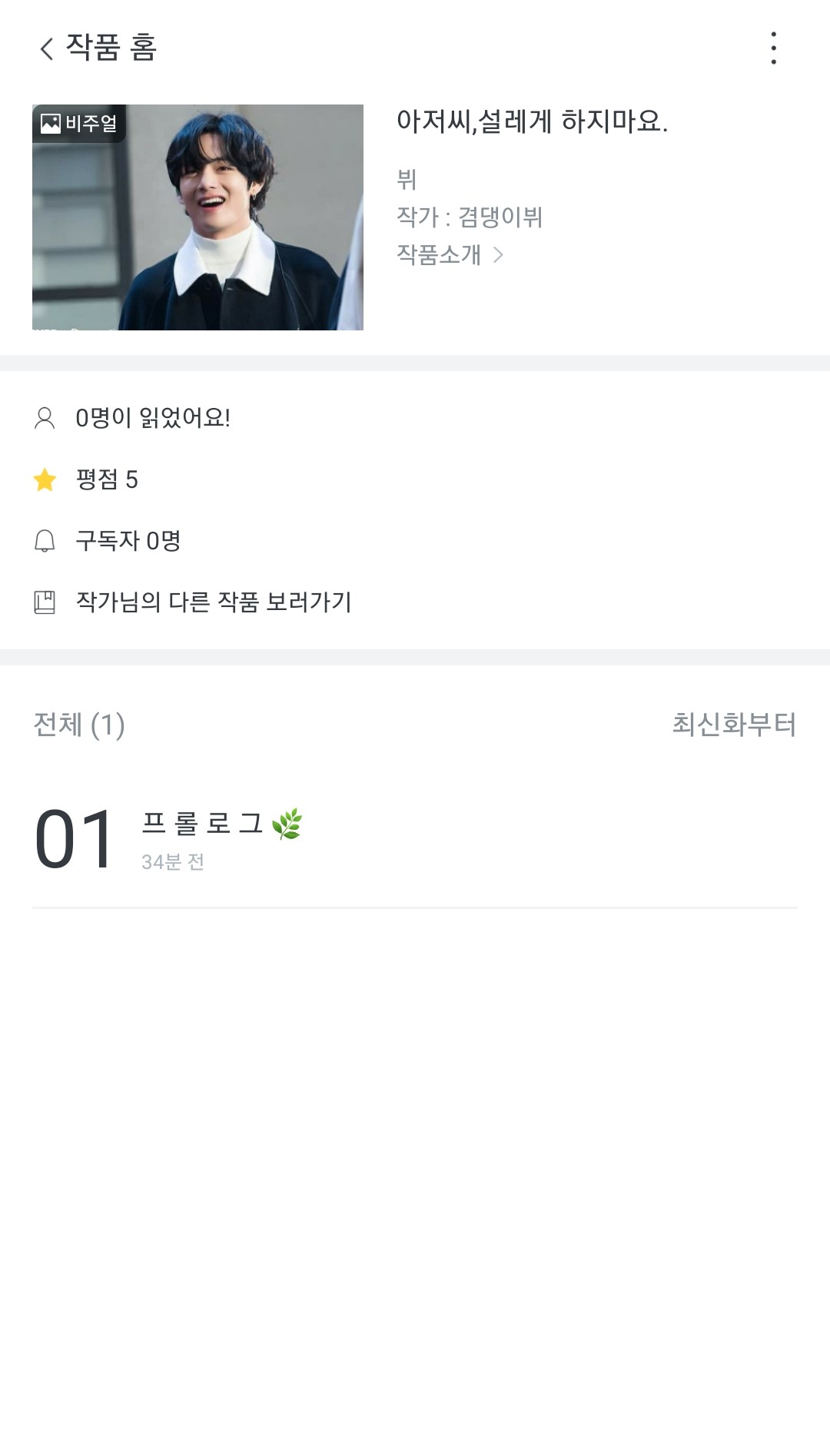Screen dimensions: 830x1456
Task: Expand 작품소개 with the chevron arrow
Action: [x=498, y=254]
